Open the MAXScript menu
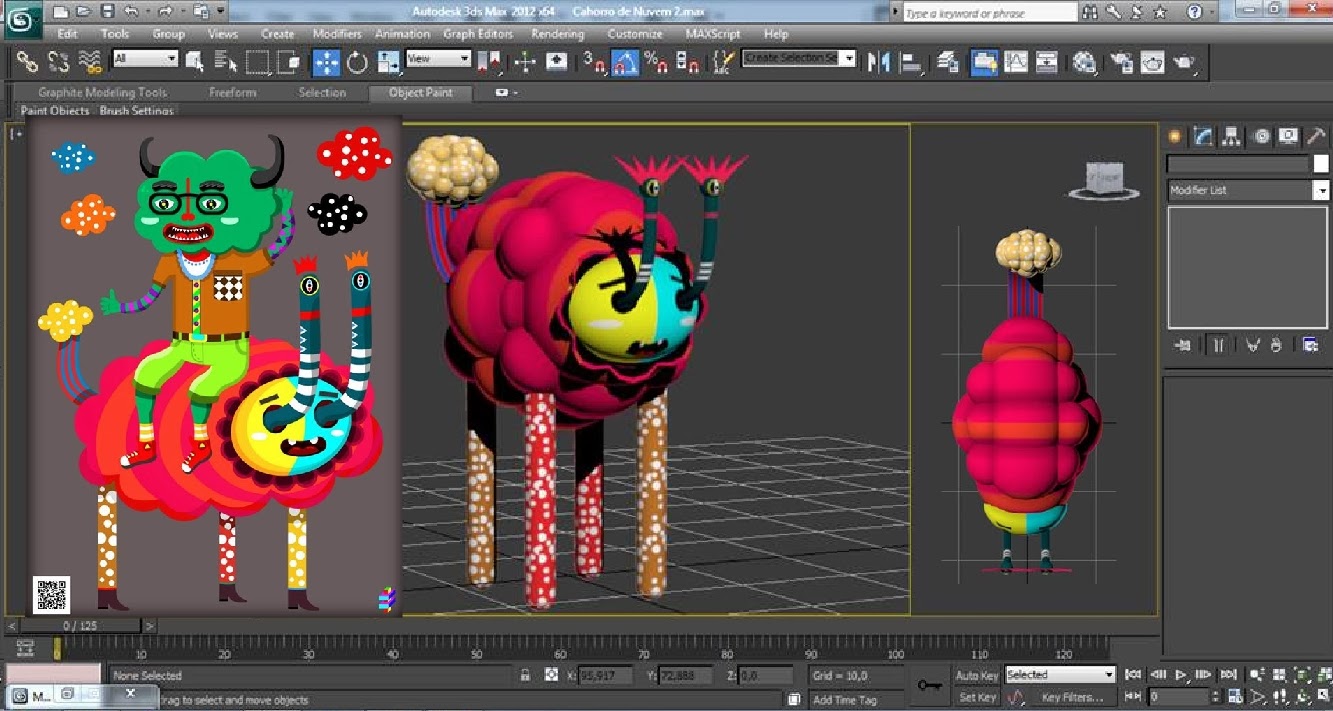Viewport: 1333px width, 711px height. (713, 33)
